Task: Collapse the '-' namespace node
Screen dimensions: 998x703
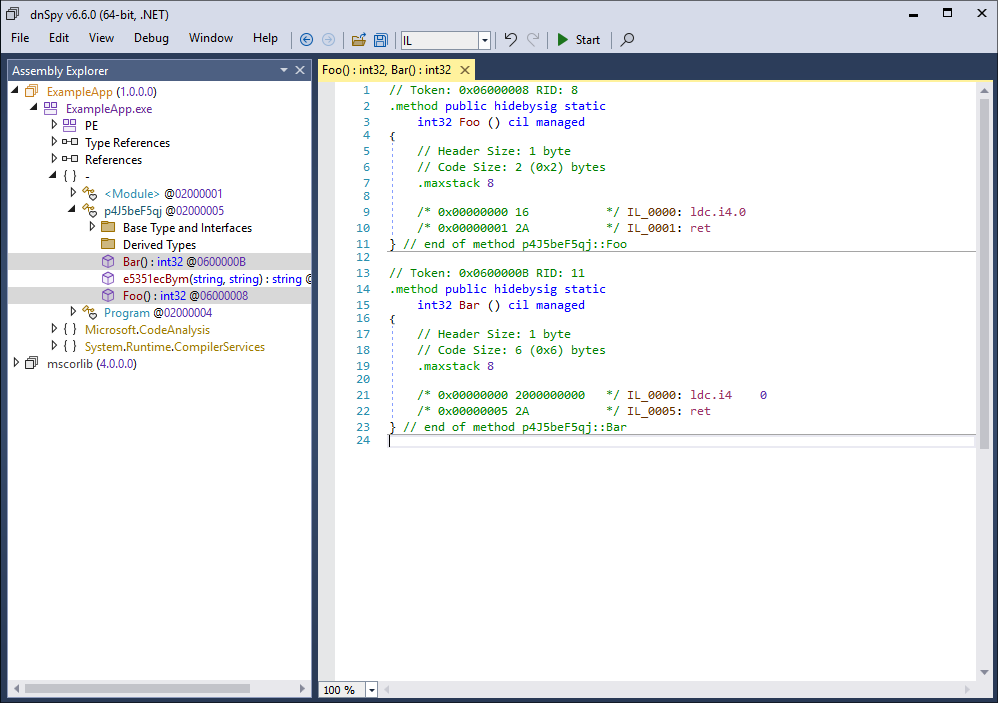Action: pos(53,175)
